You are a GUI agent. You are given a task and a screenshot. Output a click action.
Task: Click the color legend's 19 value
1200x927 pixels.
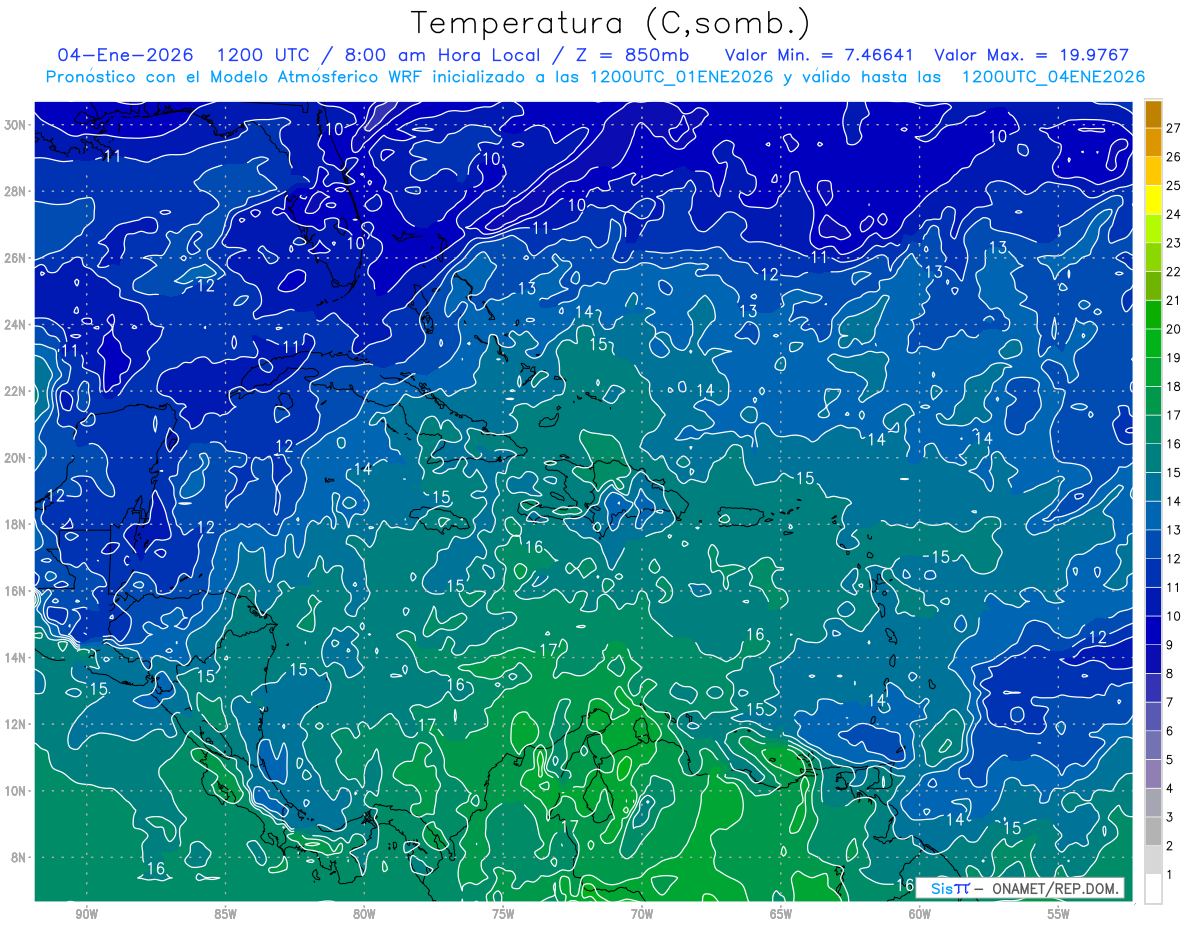click(1173, 358)
